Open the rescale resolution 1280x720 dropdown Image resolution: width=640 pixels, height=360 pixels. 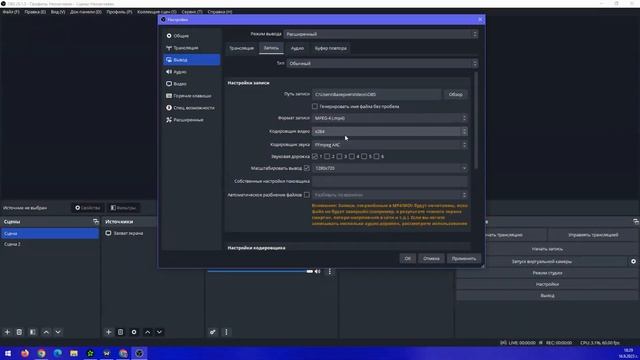(390, 168)
